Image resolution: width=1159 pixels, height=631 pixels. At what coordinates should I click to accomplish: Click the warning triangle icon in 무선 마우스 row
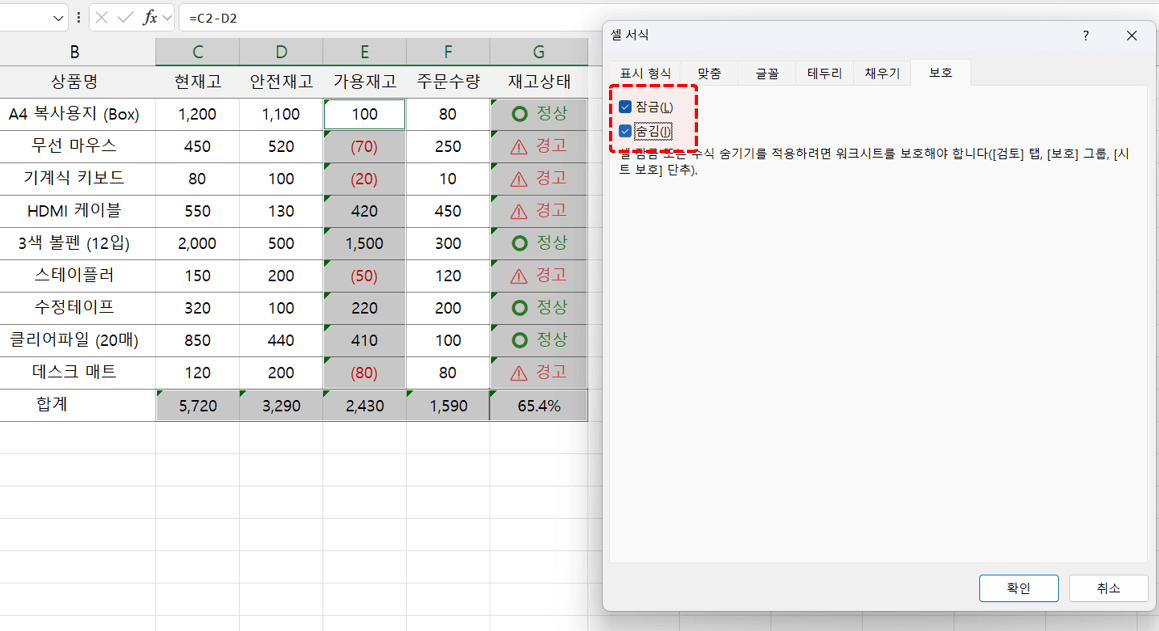click(518, 147)
